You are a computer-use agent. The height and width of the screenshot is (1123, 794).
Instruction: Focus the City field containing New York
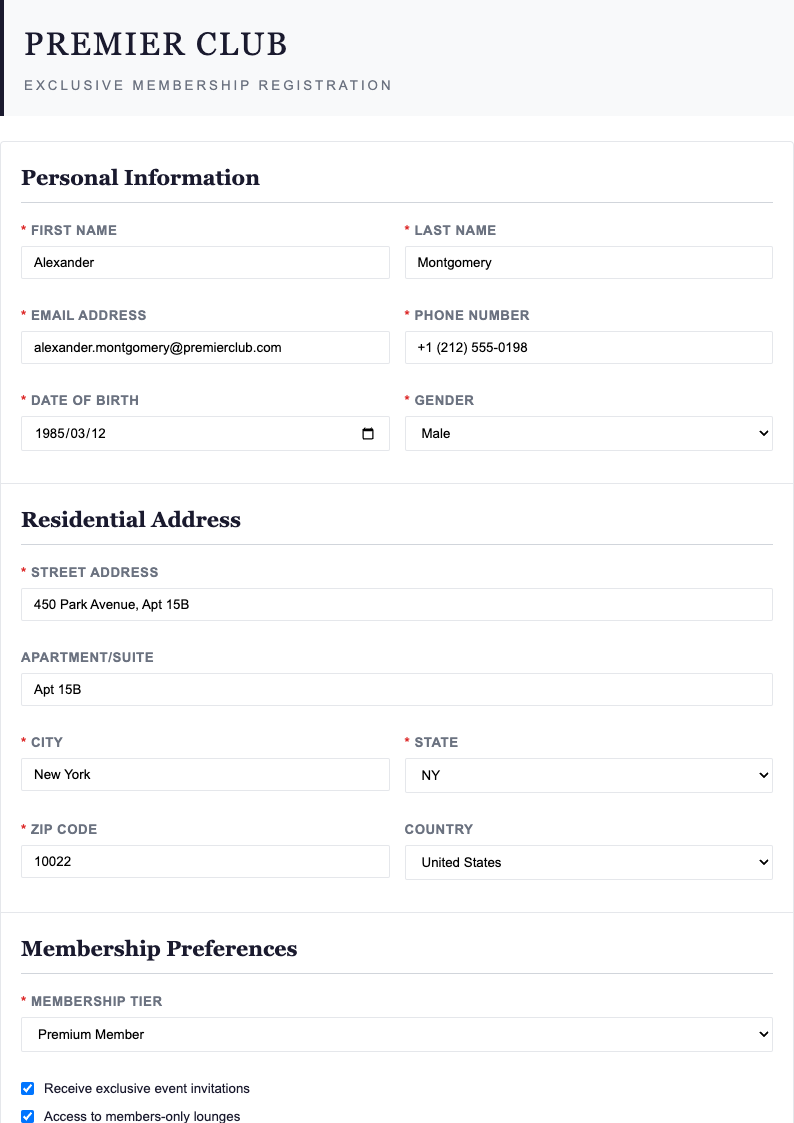[205, 775]
